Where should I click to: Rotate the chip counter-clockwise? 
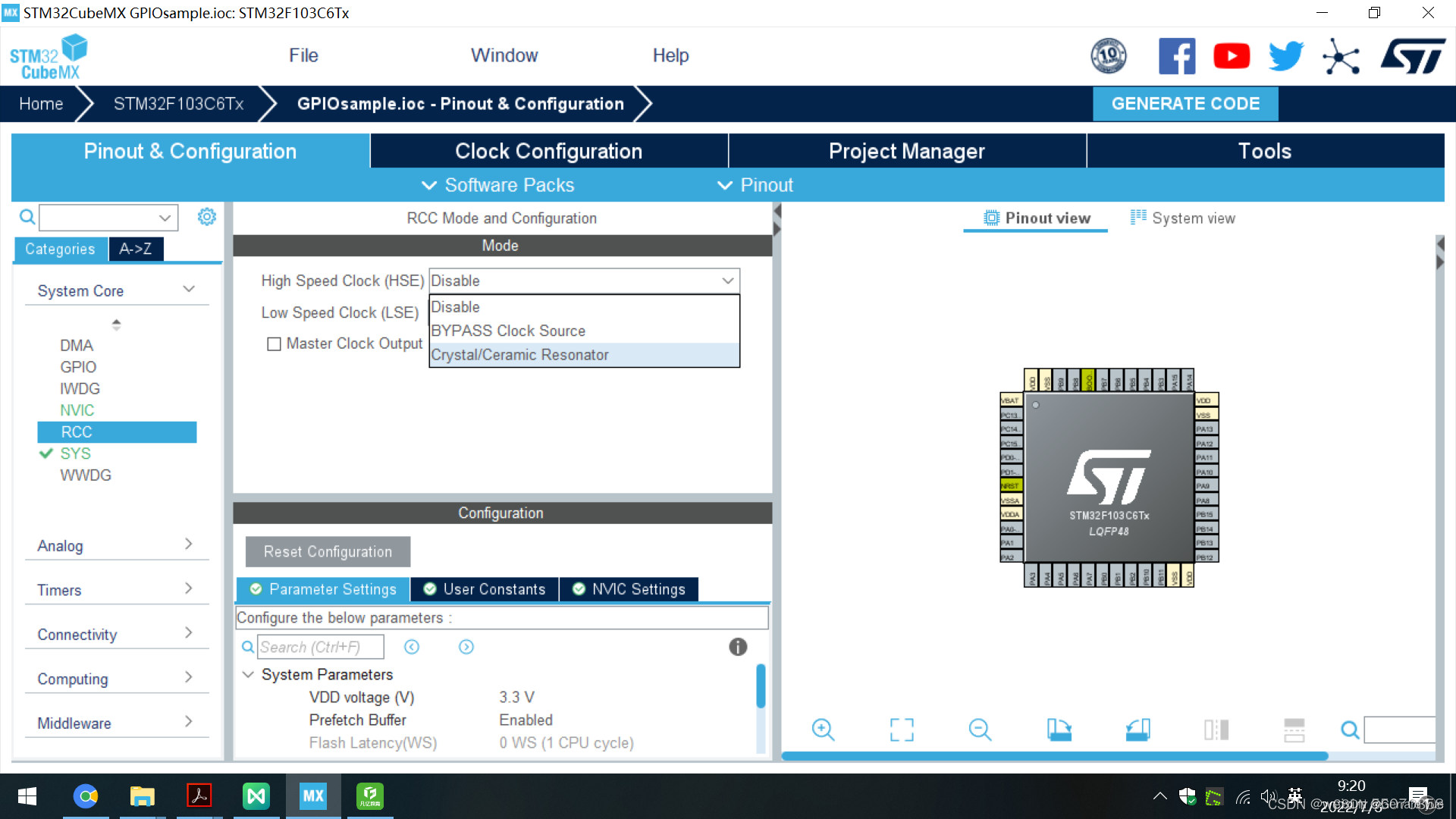(x=1137, y=730)
